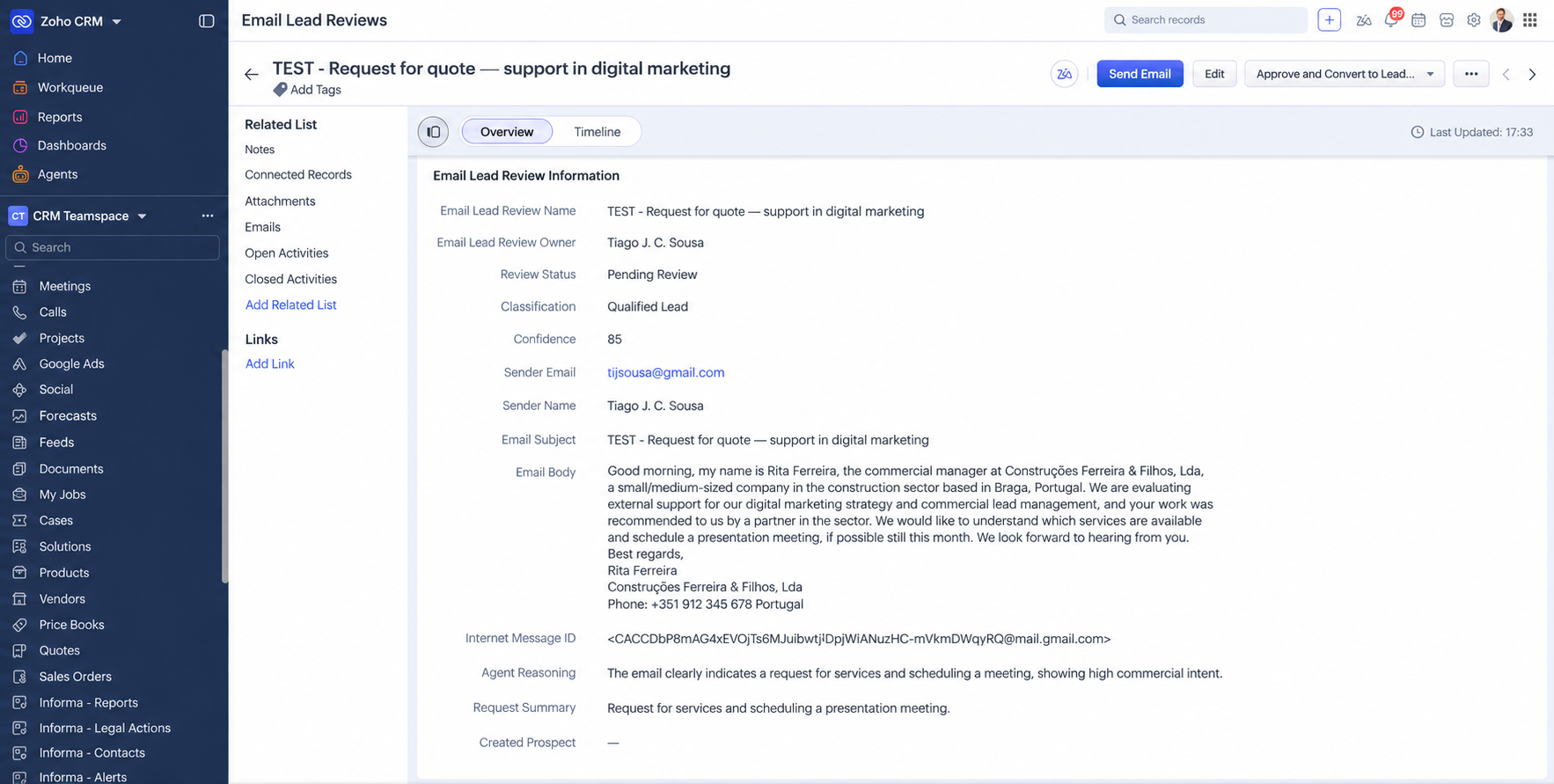Click the Zia icon beside Send Email

tap(1065, 74)
